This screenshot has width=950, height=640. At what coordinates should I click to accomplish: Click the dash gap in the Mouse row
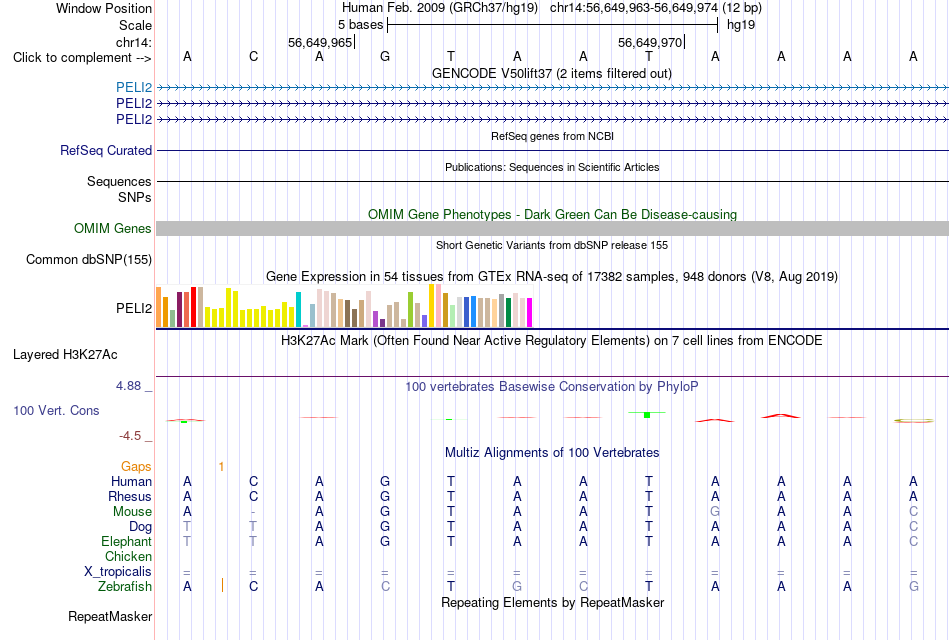253,512
